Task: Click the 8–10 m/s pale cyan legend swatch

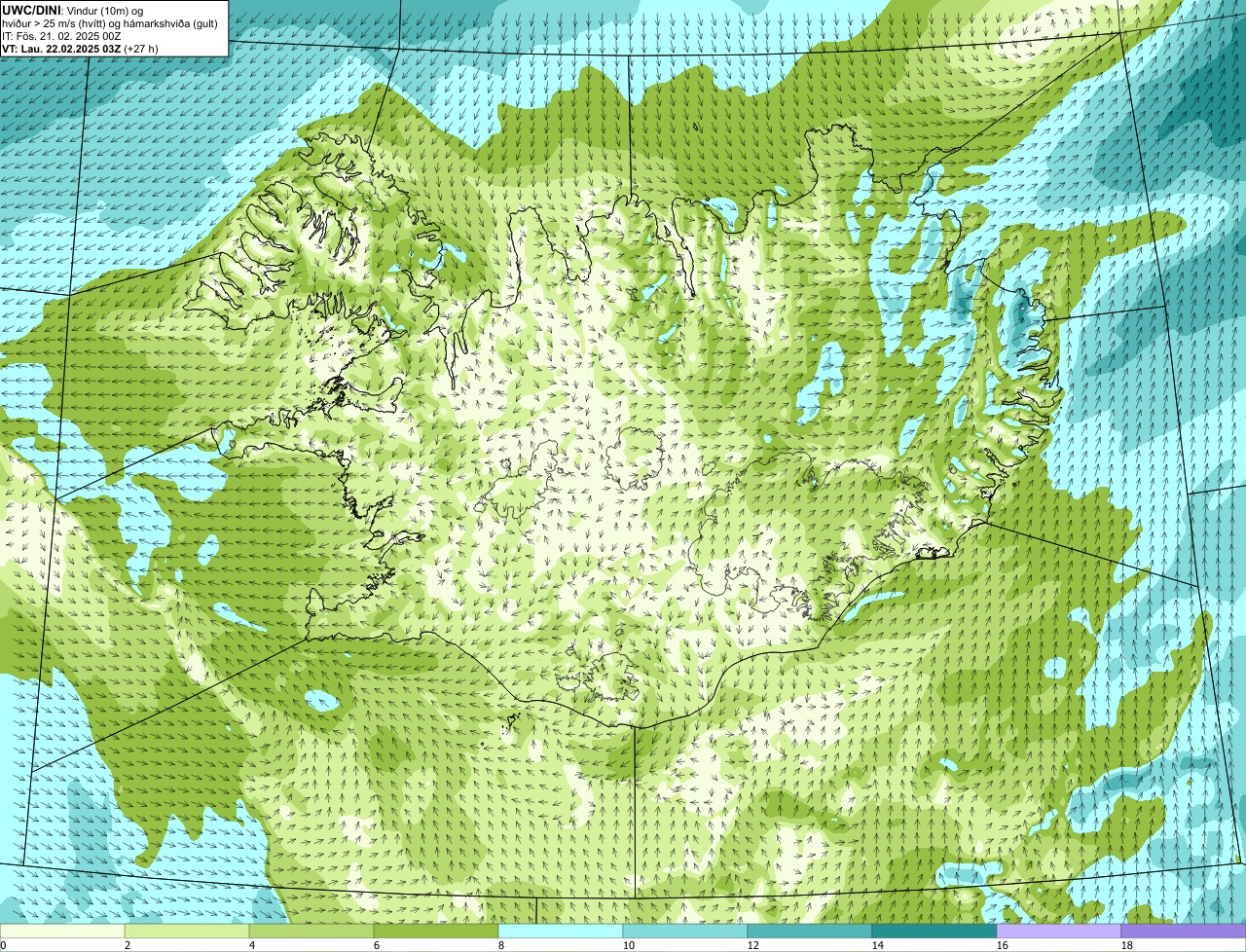Action: tap(562, 932)
